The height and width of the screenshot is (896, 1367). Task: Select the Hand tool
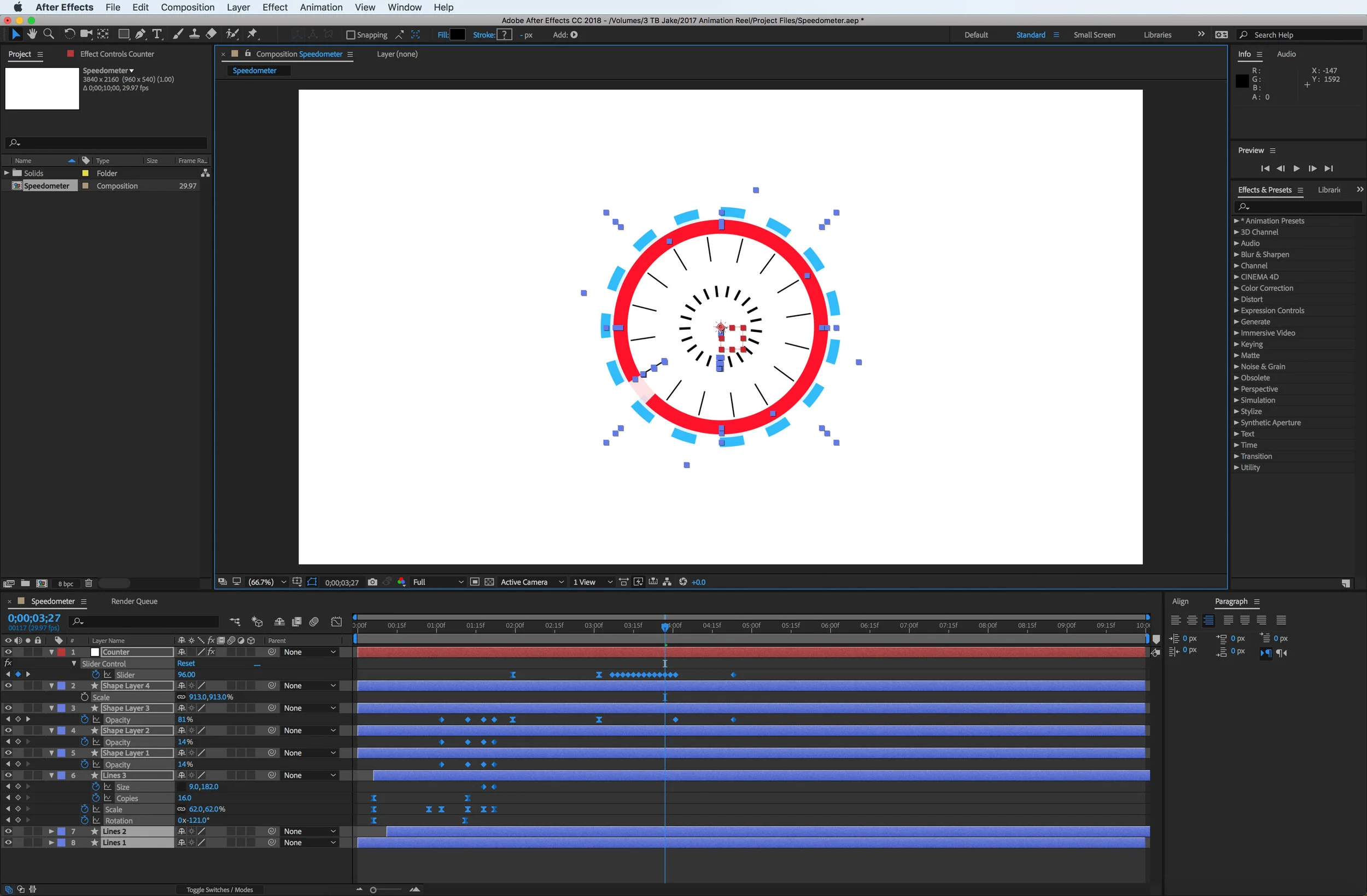32,34
